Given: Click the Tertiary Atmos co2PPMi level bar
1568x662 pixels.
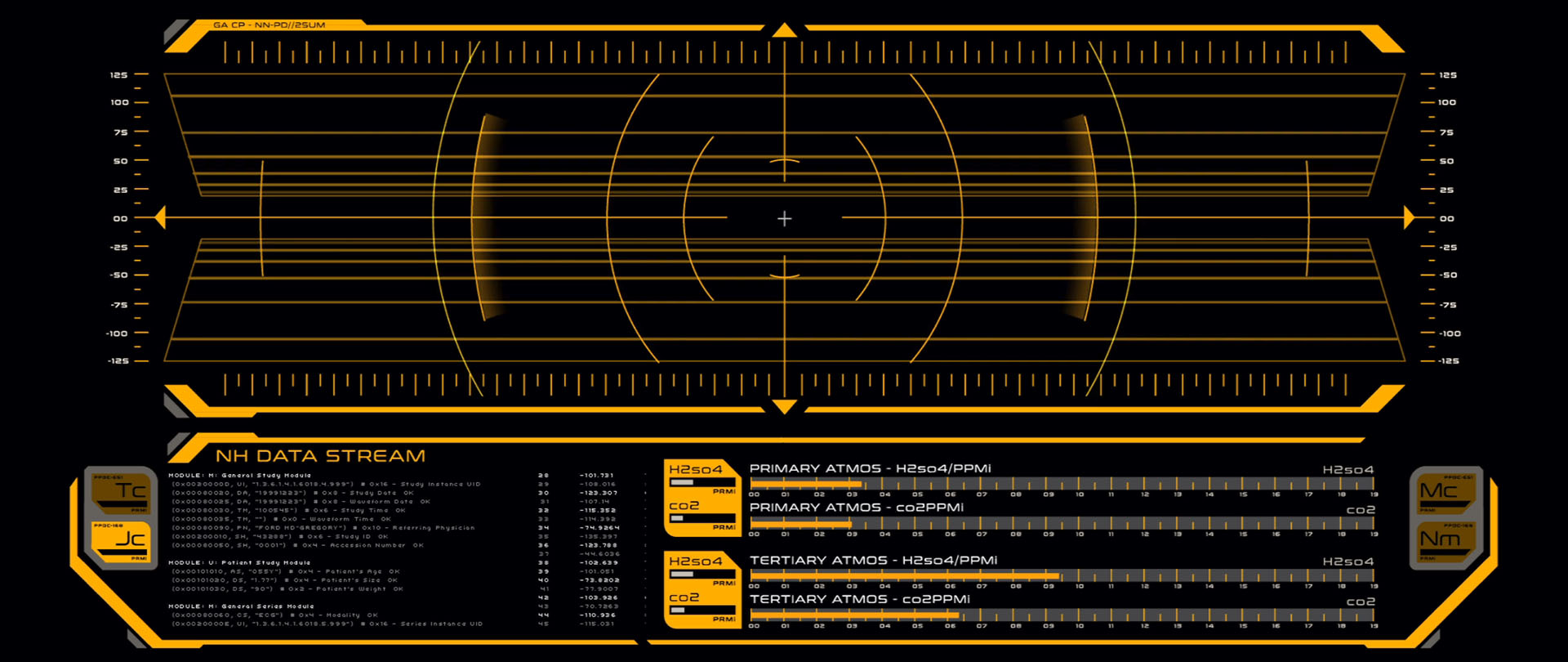Looking at the screenshot, I should coord(1062,615).
